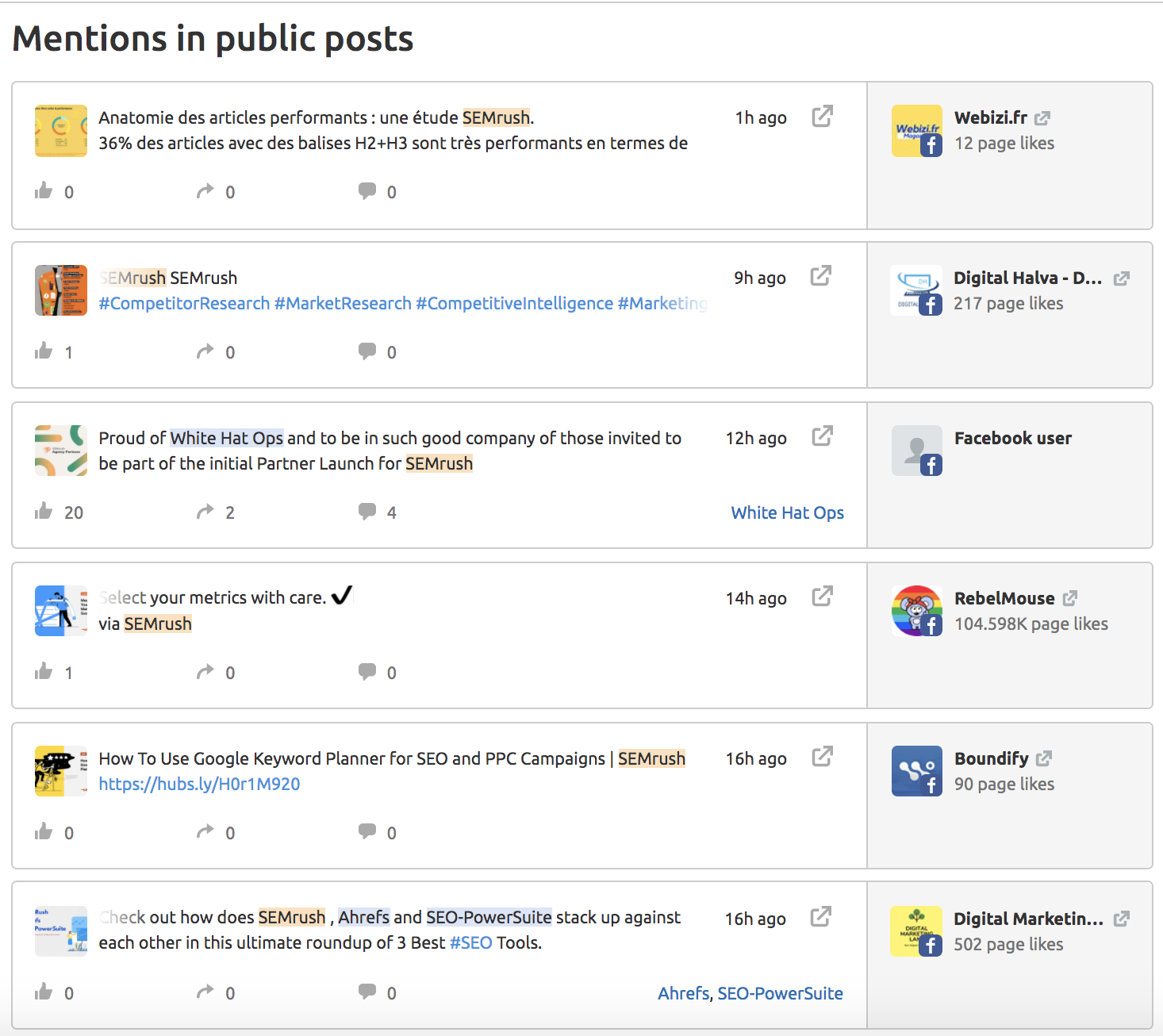This screenshot has height=1036, width=1163.
Task: Click comment icon on SEO tools roundup post
Action: pos(367,992)
